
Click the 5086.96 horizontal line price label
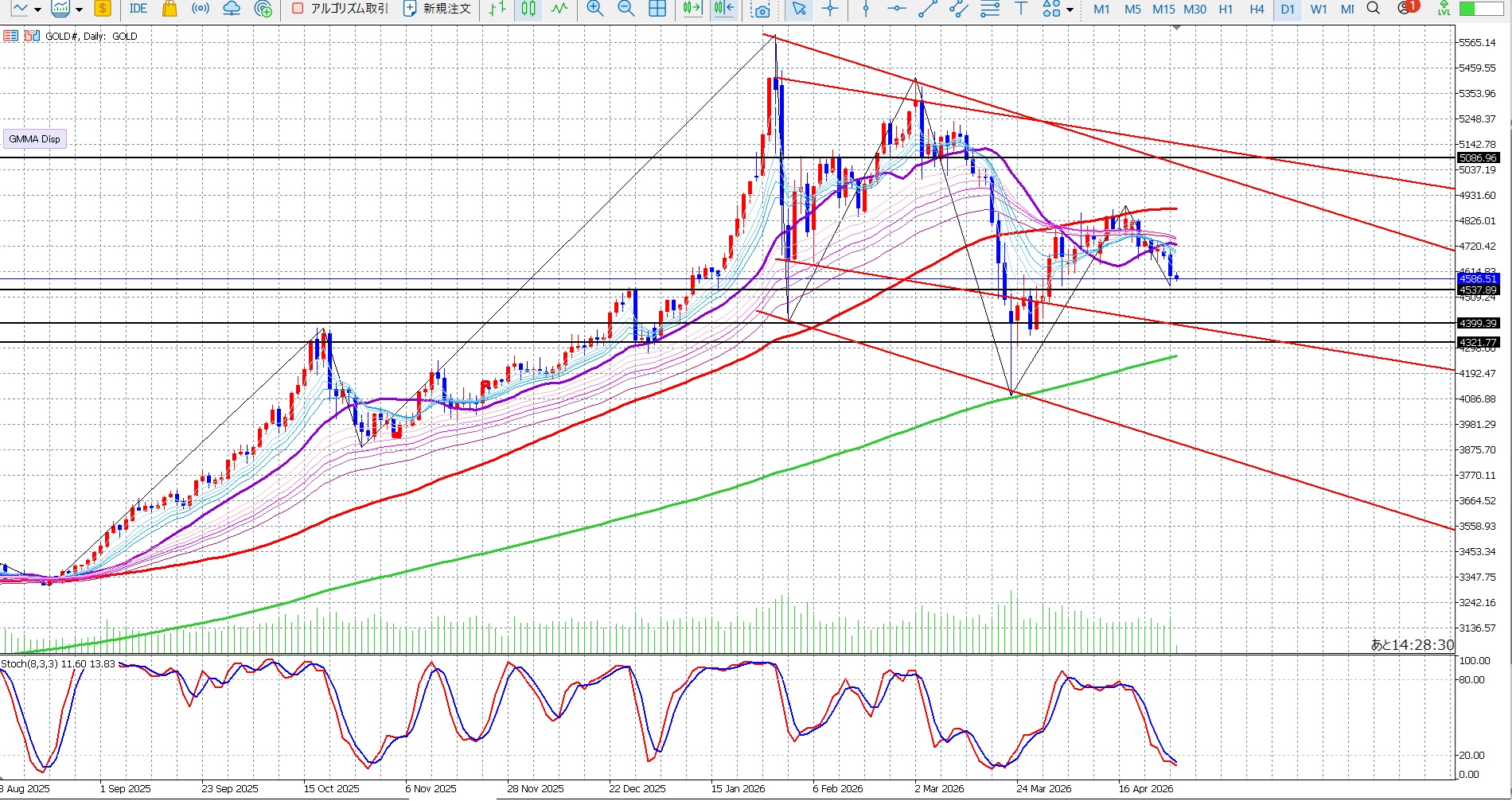pyautogui.click(x=1478, y=157)
